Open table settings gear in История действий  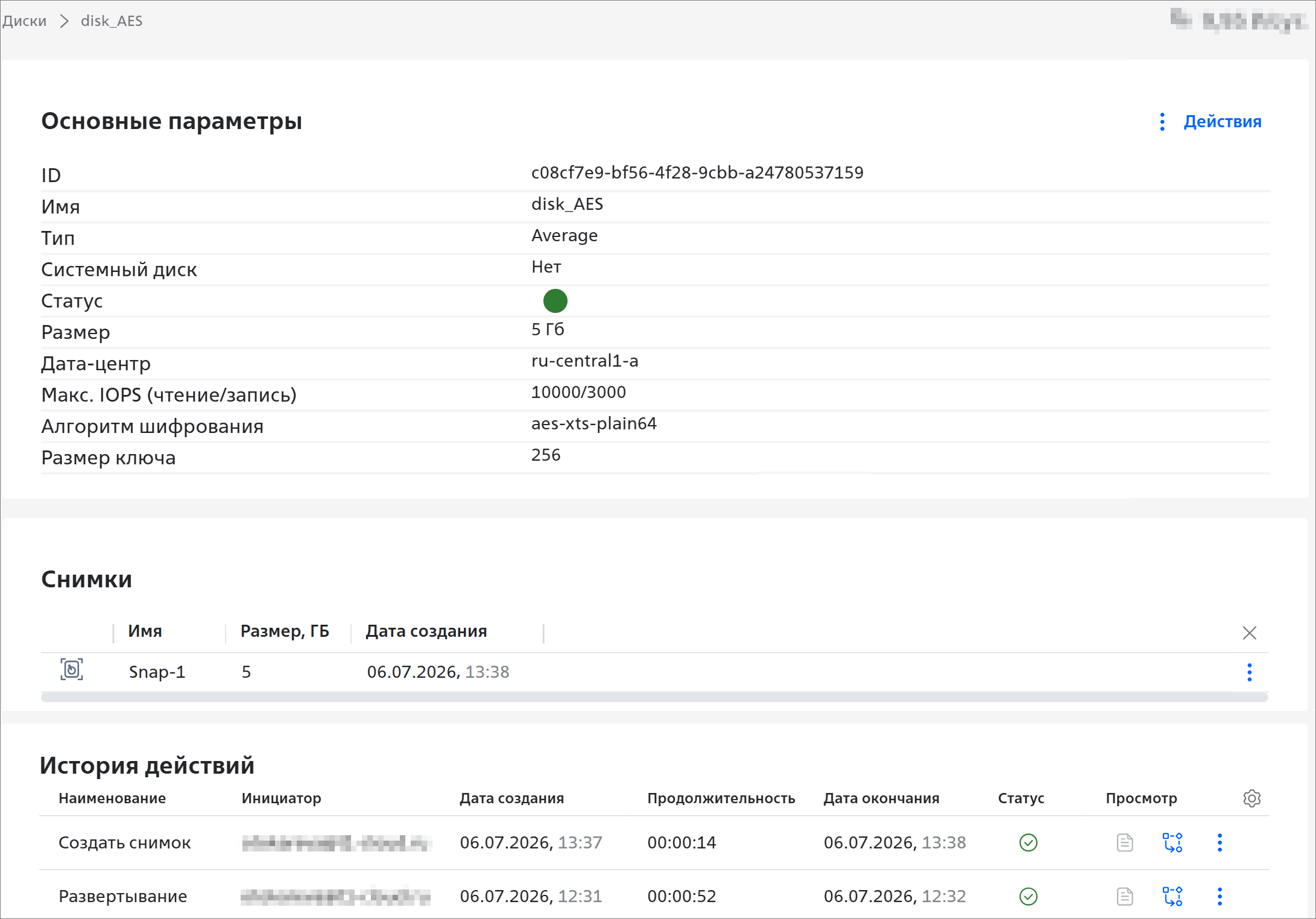1251,798
